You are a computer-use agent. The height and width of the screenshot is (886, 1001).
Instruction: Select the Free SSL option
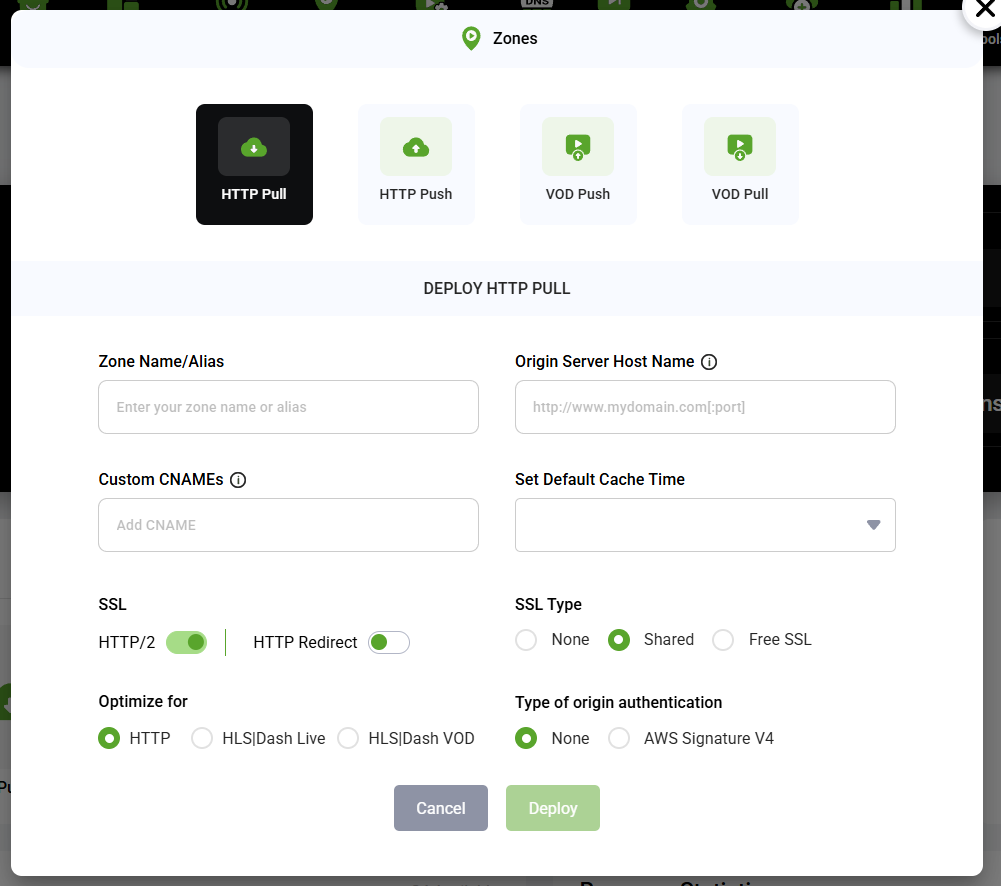click(722, 639)
